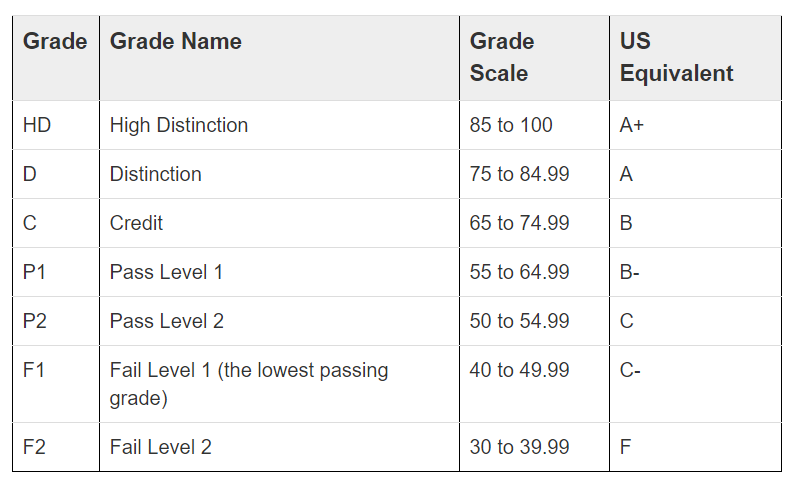Select the 50 to 54.99 cell
Screen dimensions: 798x485
[519, 321]
